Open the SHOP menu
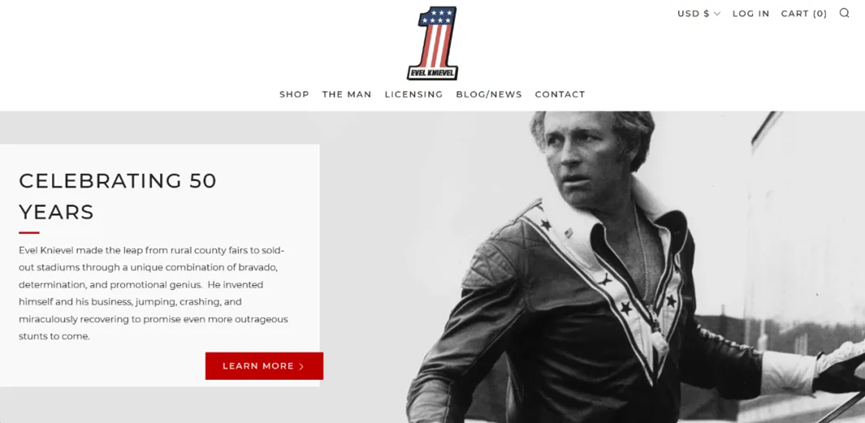The image size is (865, 423). click(294, 94)
